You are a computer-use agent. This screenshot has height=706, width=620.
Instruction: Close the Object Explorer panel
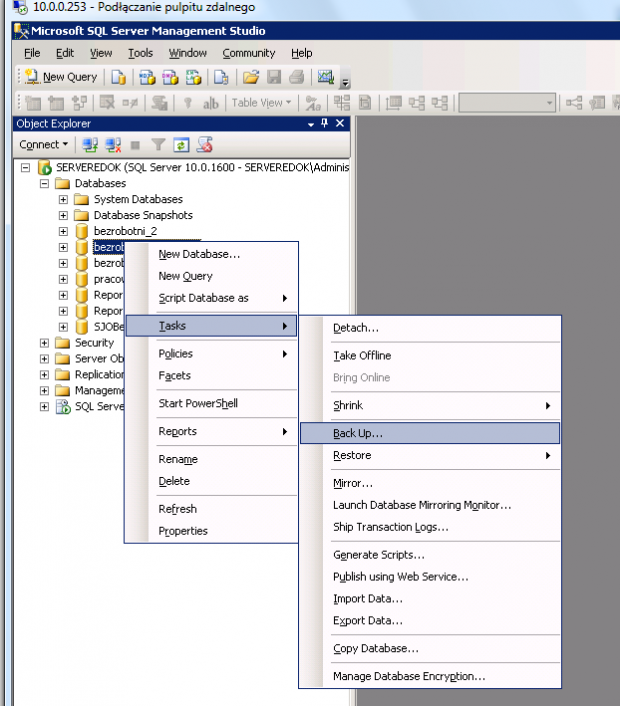(340, 123)
